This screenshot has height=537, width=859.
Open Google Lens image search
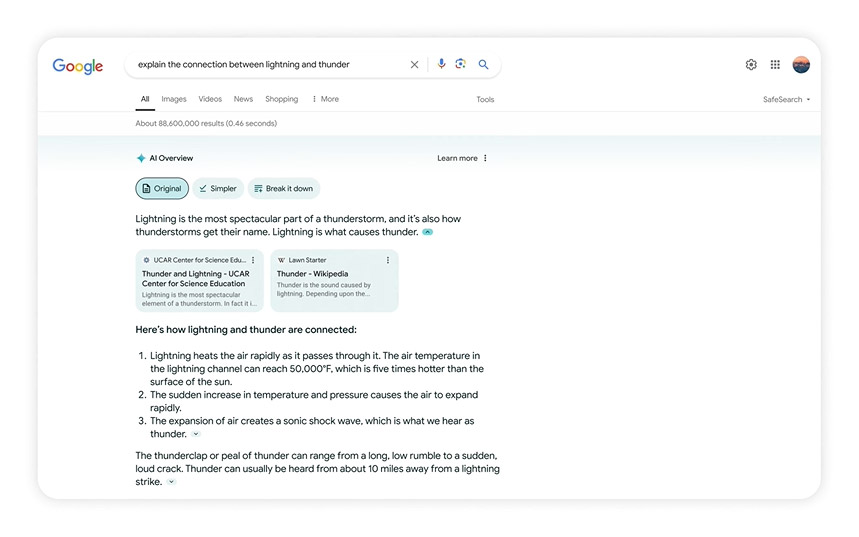(x=461, y=64)
